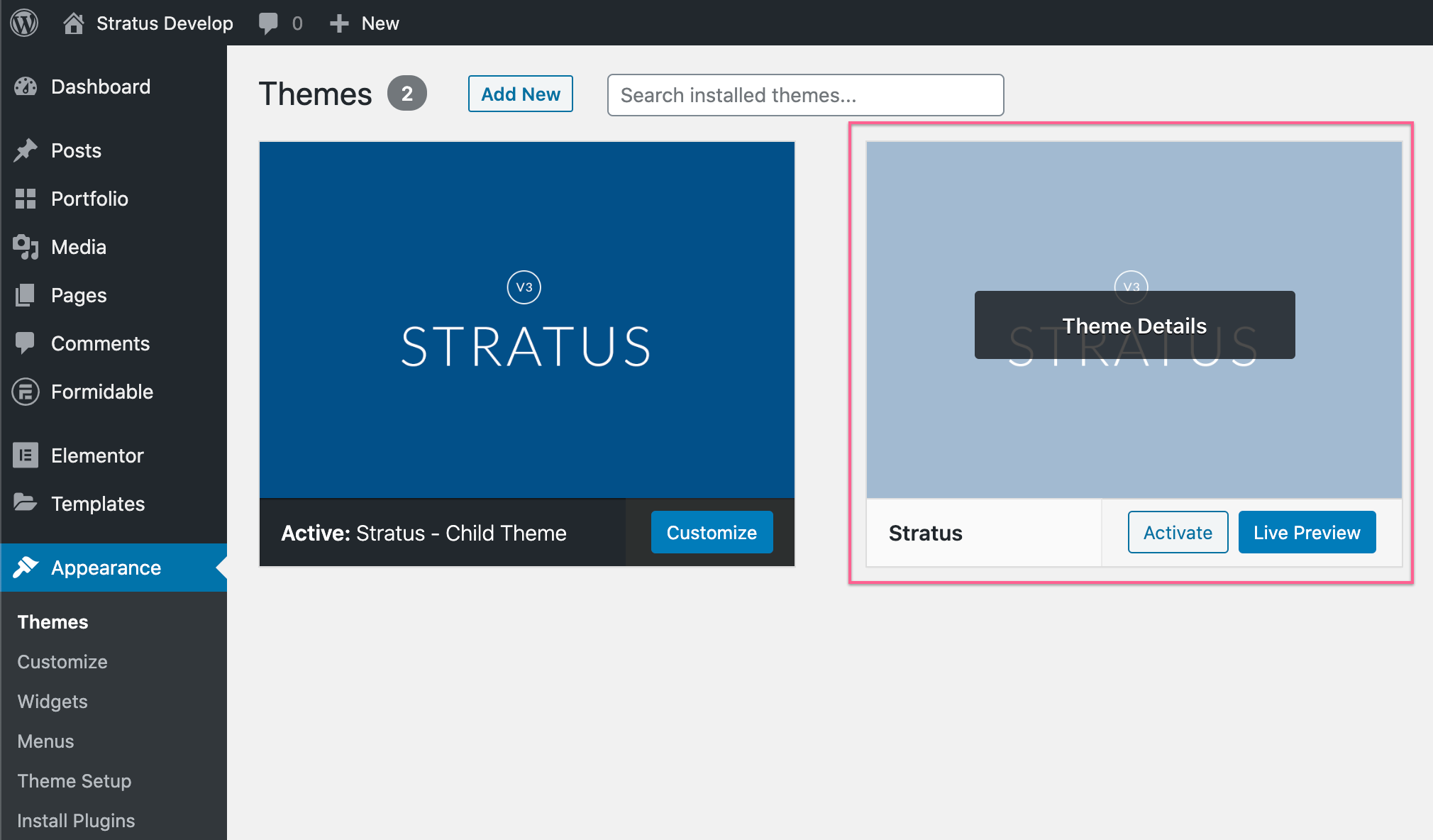Click the 'Themes' page heading
This screenshot has width=1433, height=840.
click(x=315, y=94)
